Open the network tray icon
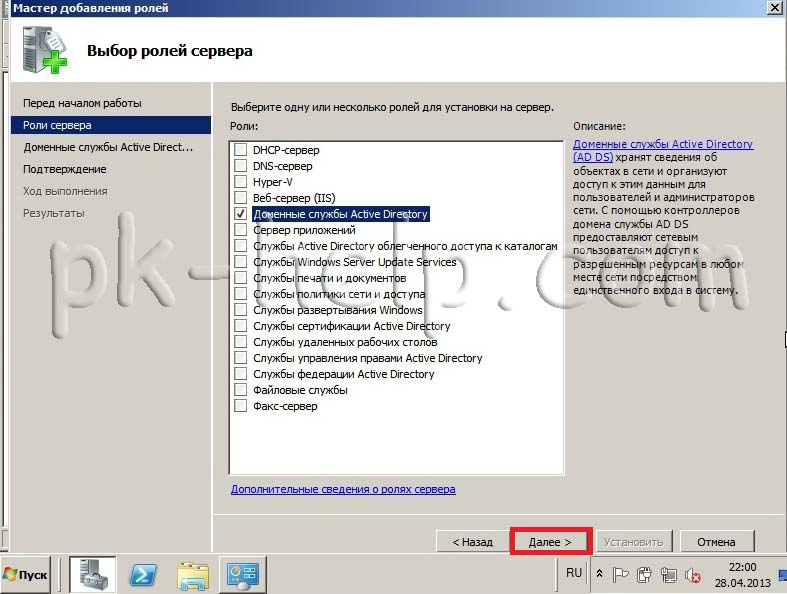Screen dimensions: 787x594 coord(669,574)
